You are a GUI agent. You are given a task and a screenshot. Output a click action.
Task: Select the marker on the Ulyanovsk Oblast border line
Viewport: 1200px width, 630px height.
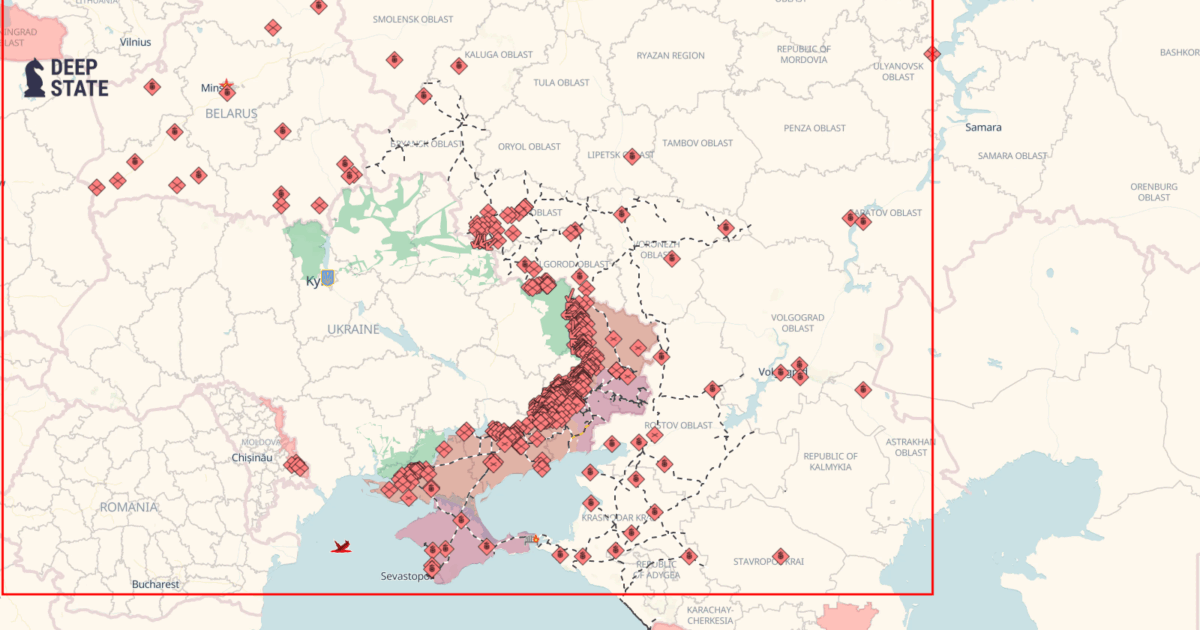click(x=932, y=54)
